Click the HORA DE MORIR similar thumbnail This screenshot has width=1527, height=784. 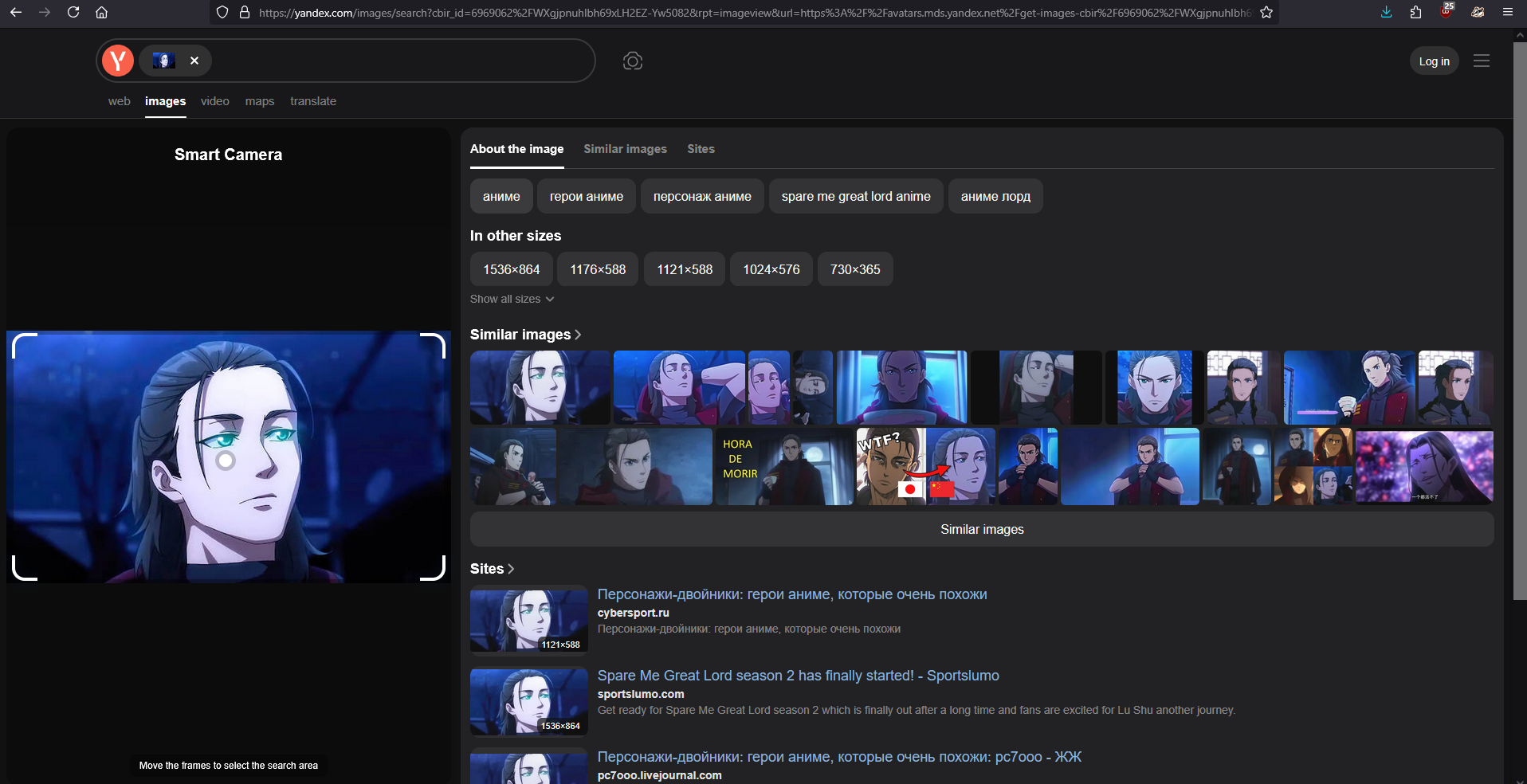coord(783,467)
